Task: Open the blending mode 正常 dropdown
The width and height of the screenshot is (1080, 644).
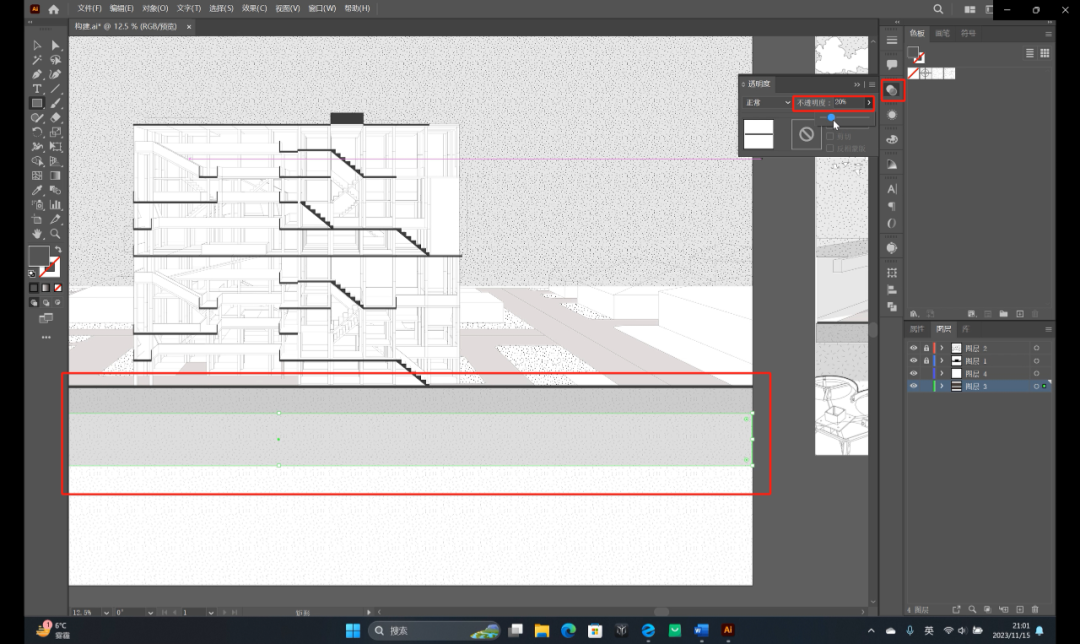Action: [x=767, y=103]
